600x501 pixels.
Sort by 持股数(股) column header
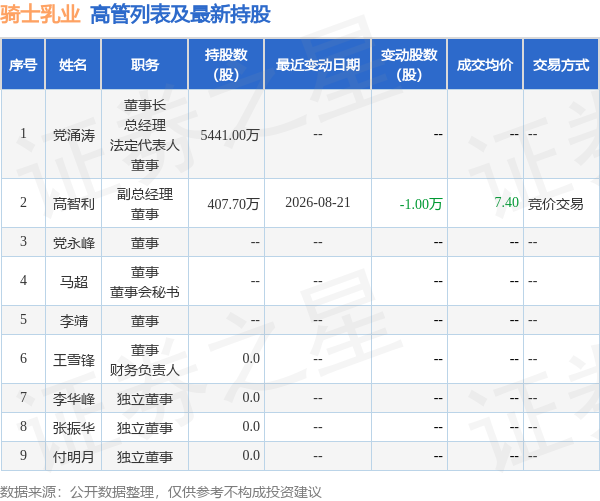(226, 64)
